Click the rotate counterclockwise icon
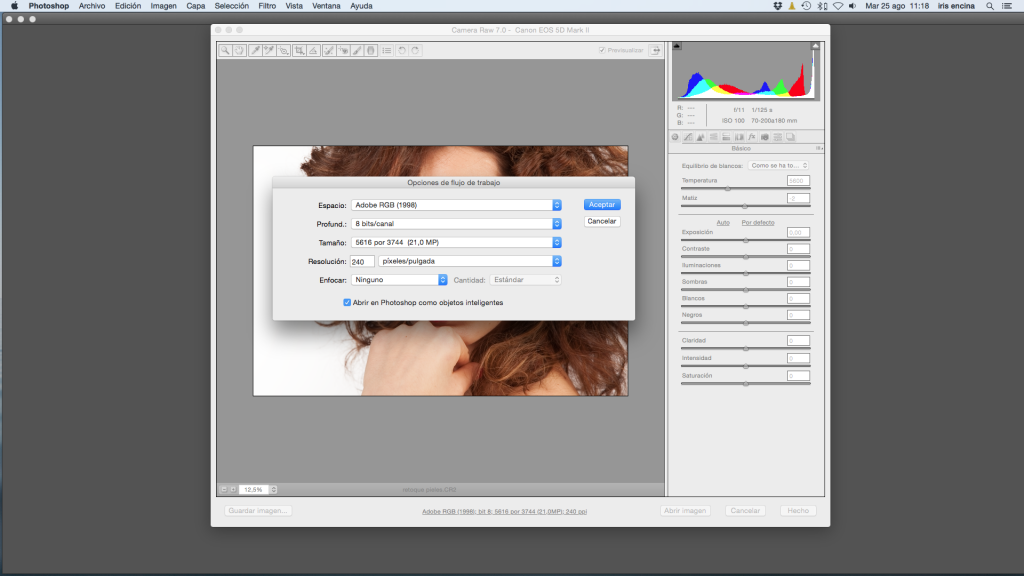 point(402,50)
